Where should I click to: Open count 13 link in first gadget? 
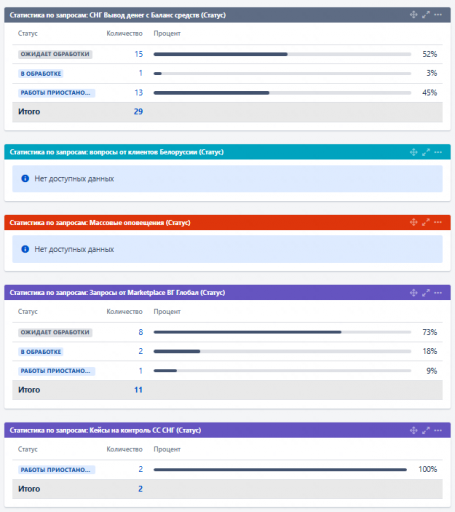pyautogui.click(x=139, y=93)
